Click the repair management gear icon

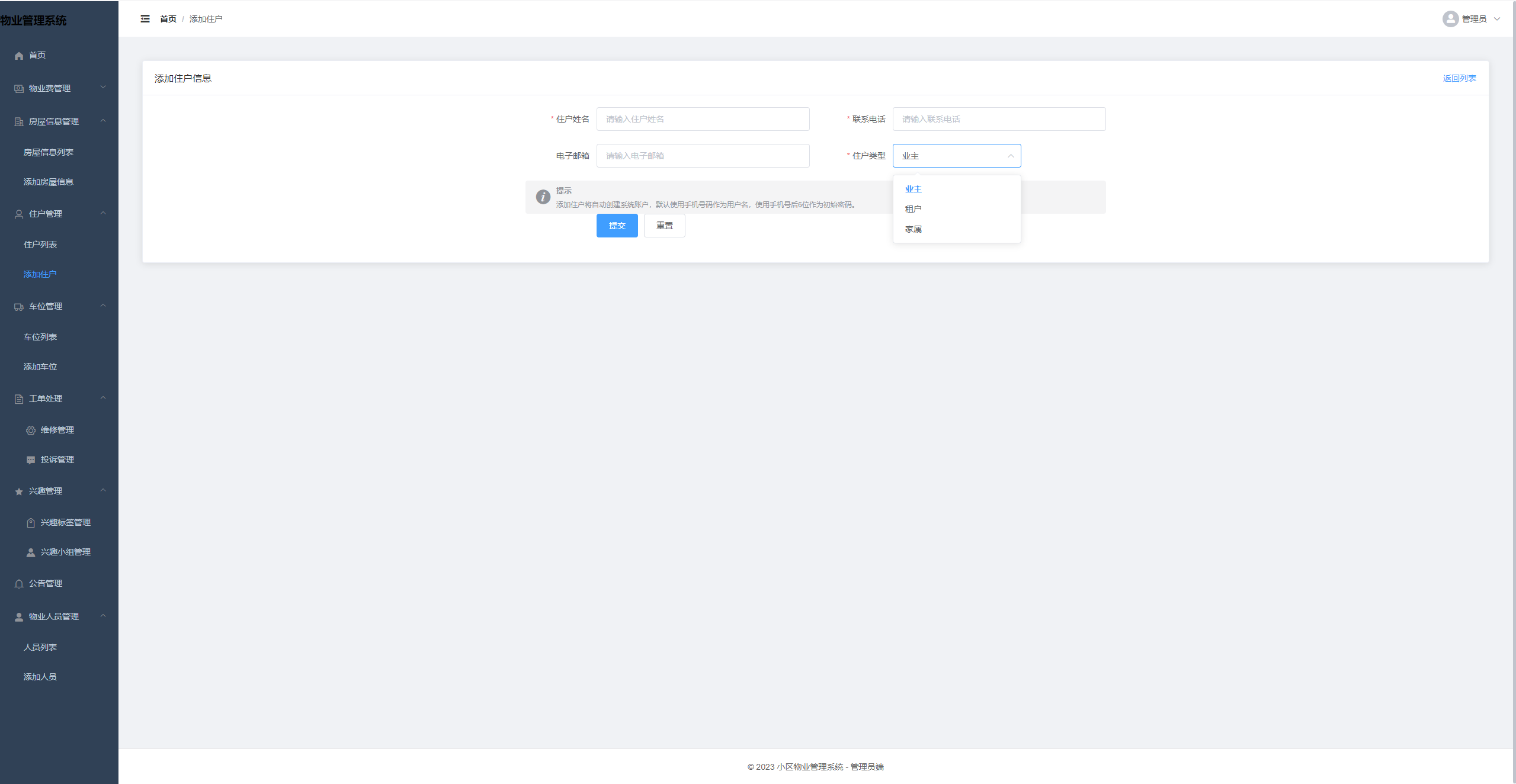(31, 430)
